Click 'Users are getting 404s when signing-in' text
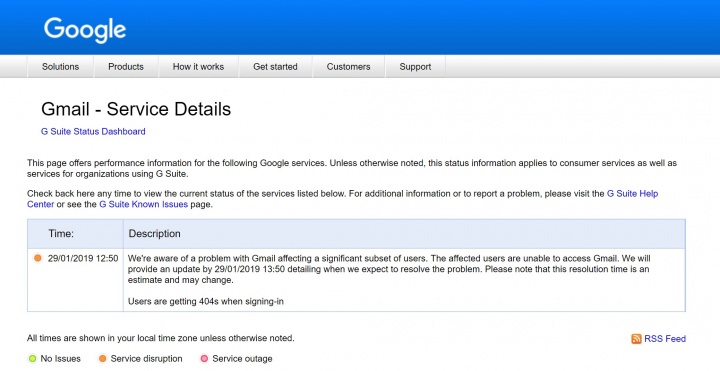The width and height of the screenshot is (720, 371). 206,302
